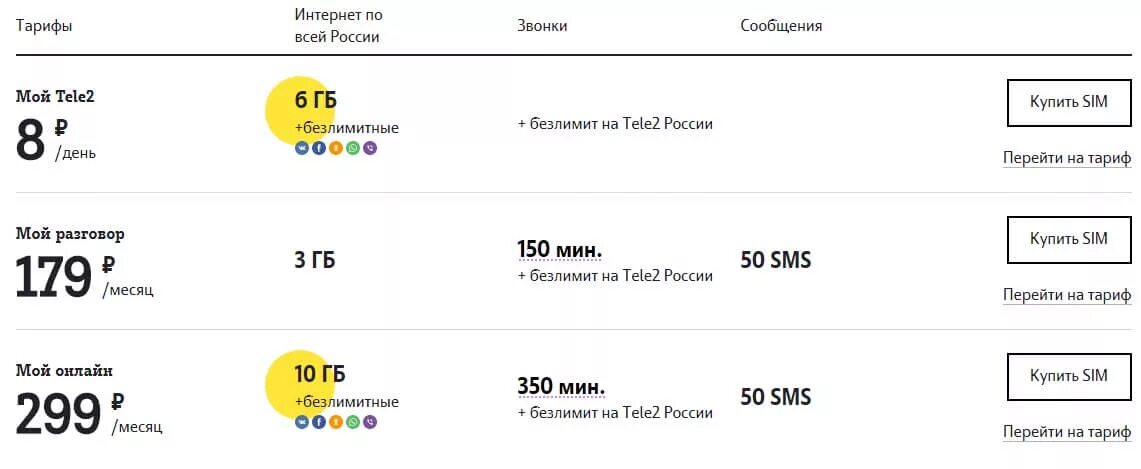Click Odnoklassniki icon in Мой Tele2 row
Viewport: 1141px width, 469px height.
click(x=335, y=148)
